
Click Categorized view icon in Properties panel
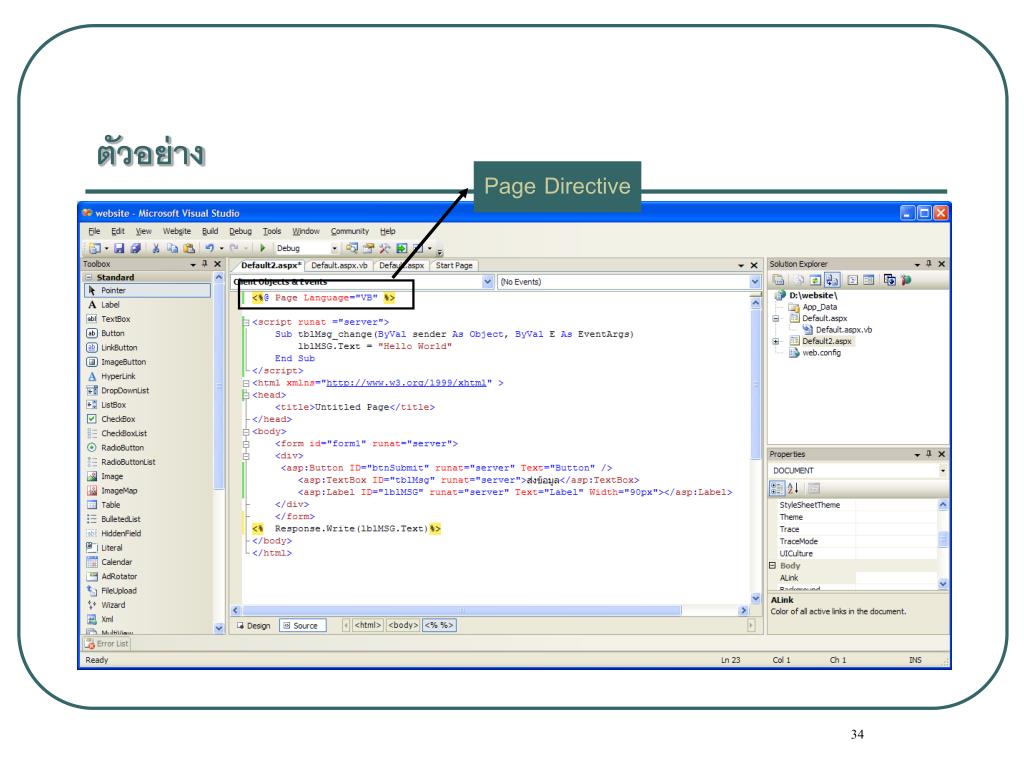776,488
